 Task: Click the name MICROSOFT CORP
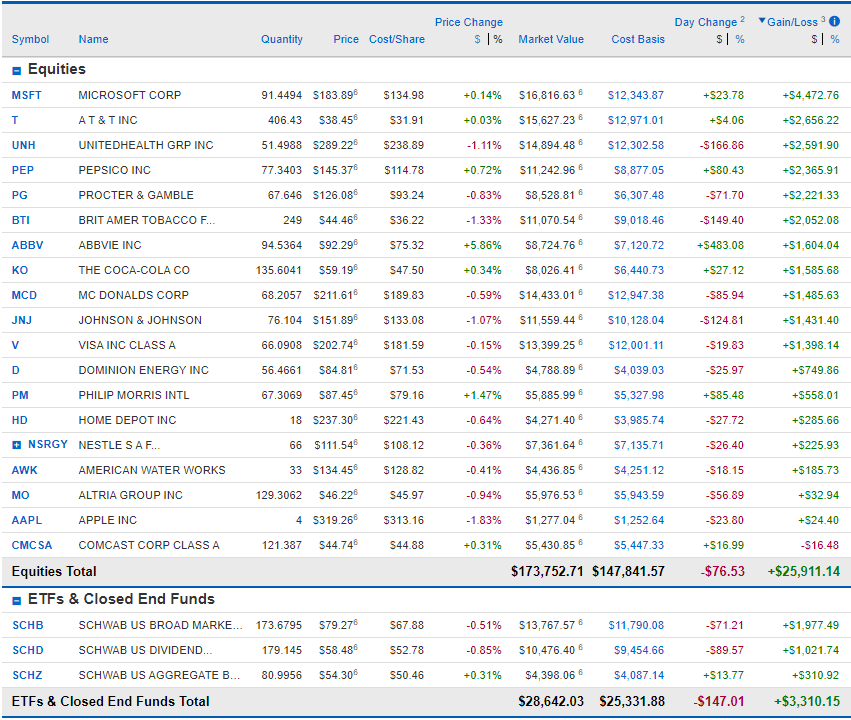pyautogui.click(x=130, y=95)
